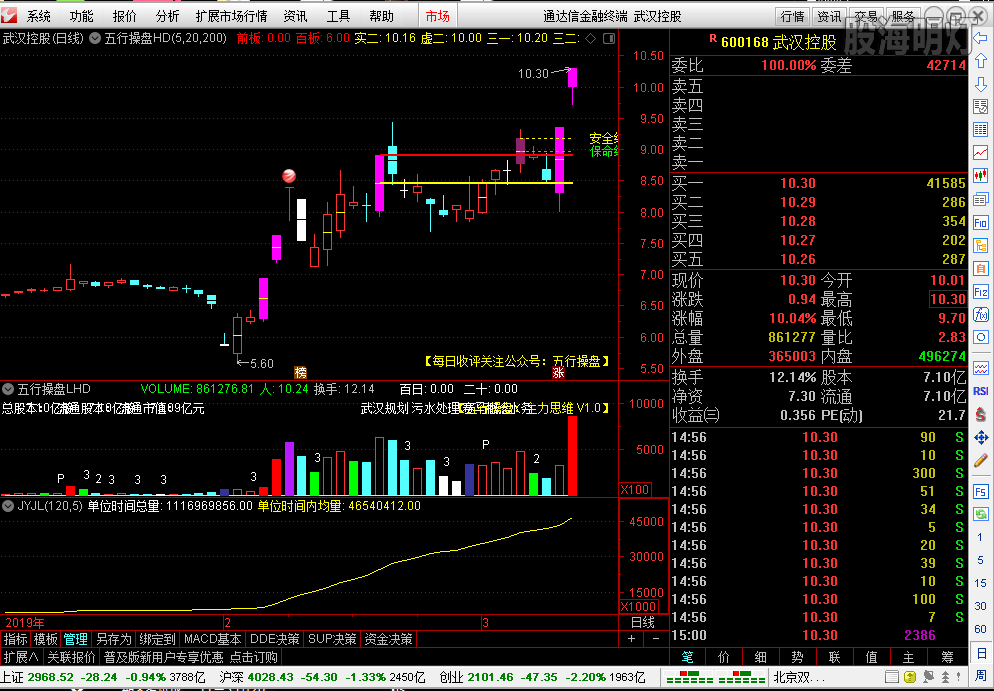Open the checklist table icon in right toolbar
Viewport: 994px width, 691px height.
tap(981, 107)
